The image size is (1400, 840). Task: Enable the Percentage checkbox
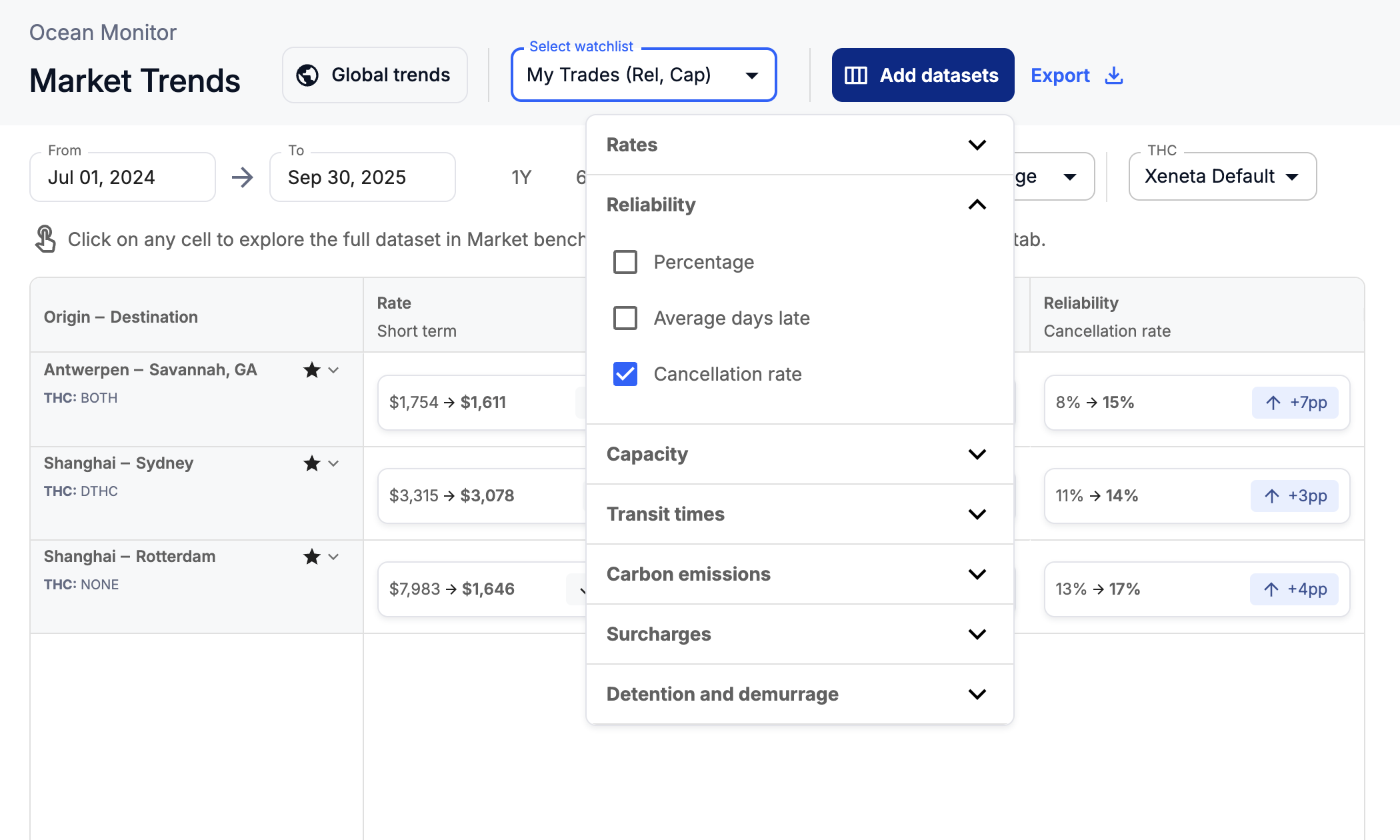click(x=625, y=262)
